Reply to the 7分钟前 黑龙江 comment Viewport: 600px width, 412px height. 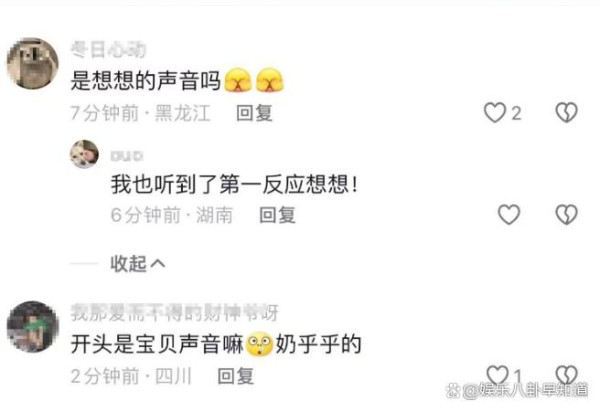254,113
